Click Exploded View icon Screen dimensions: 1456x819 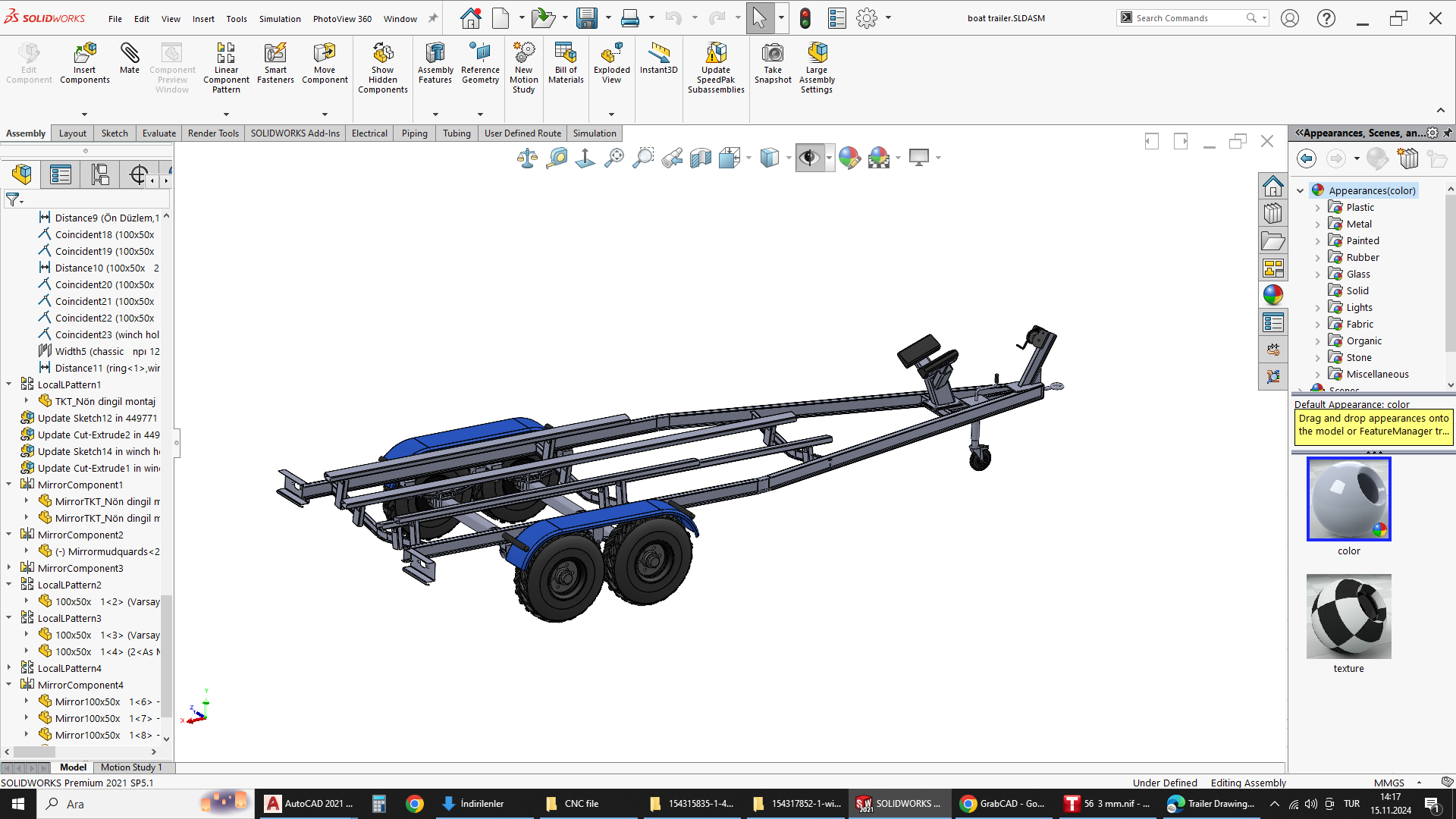[x=611, y=54]
